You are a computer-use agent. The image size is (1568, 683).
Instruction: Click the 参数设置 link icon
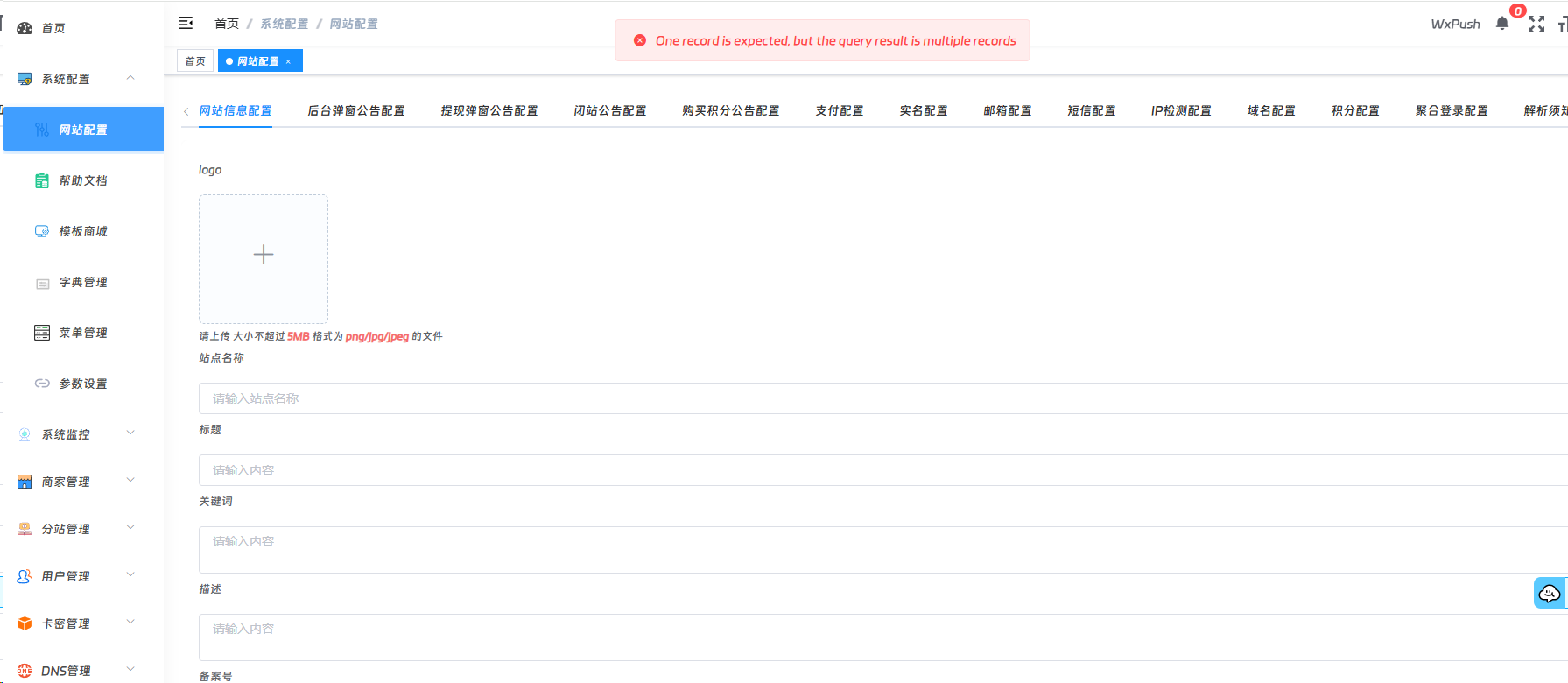[42, 384]
